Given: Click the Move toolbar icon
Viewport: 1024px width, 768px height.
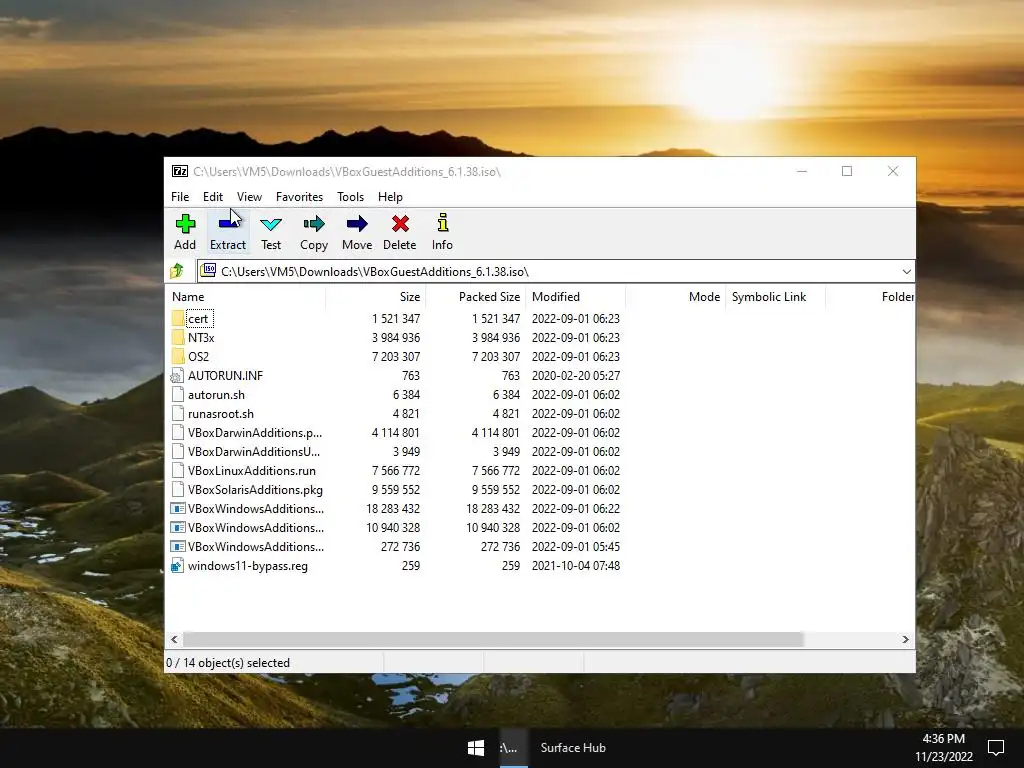Looking at the screenshot, I should click(x=357, y=224).
